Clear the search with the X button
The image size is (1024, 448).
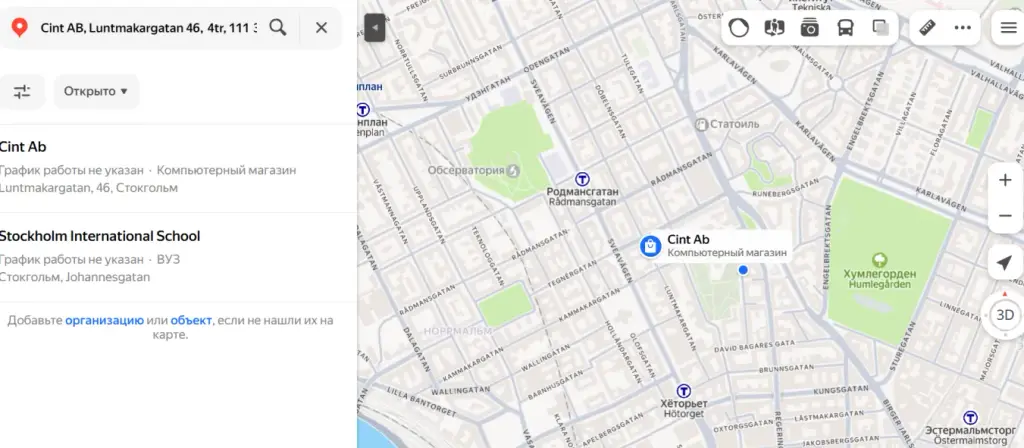point(321,27)
